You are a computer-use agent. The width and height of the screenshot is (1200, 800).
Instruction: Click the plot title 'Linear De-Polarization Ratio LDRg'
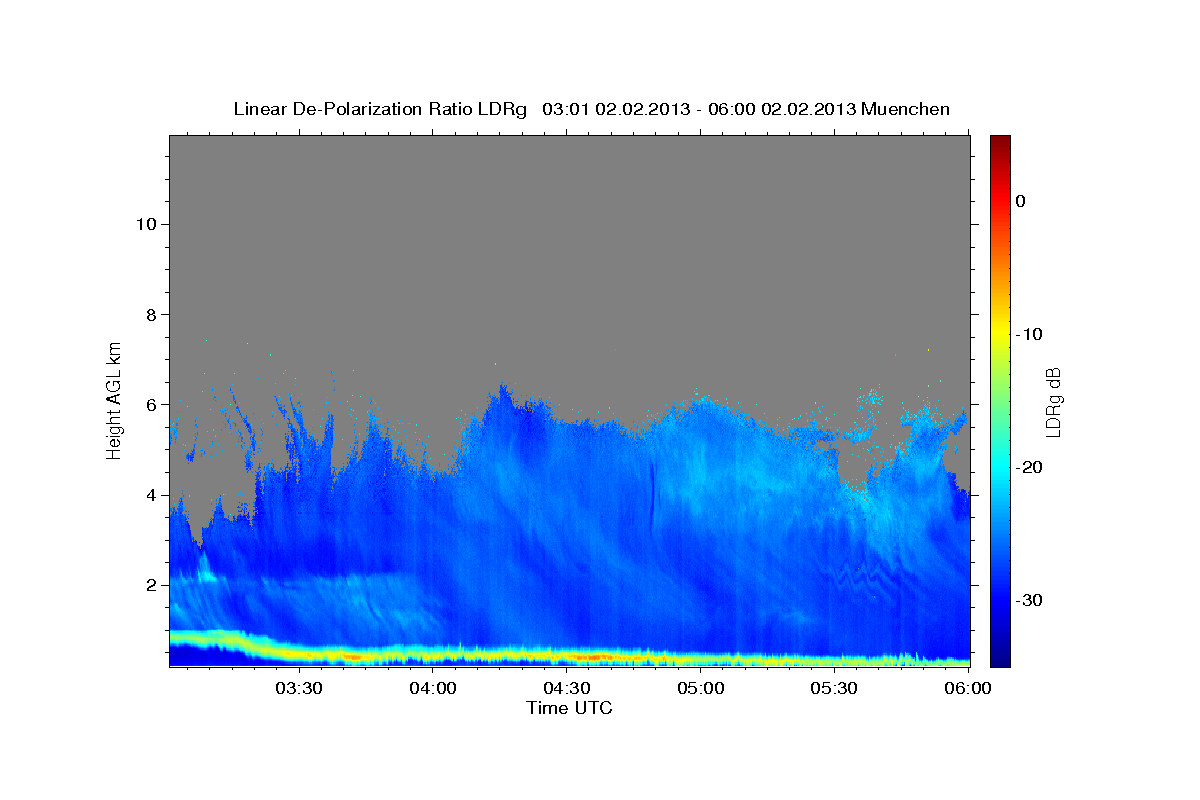[x=379, y=109]
